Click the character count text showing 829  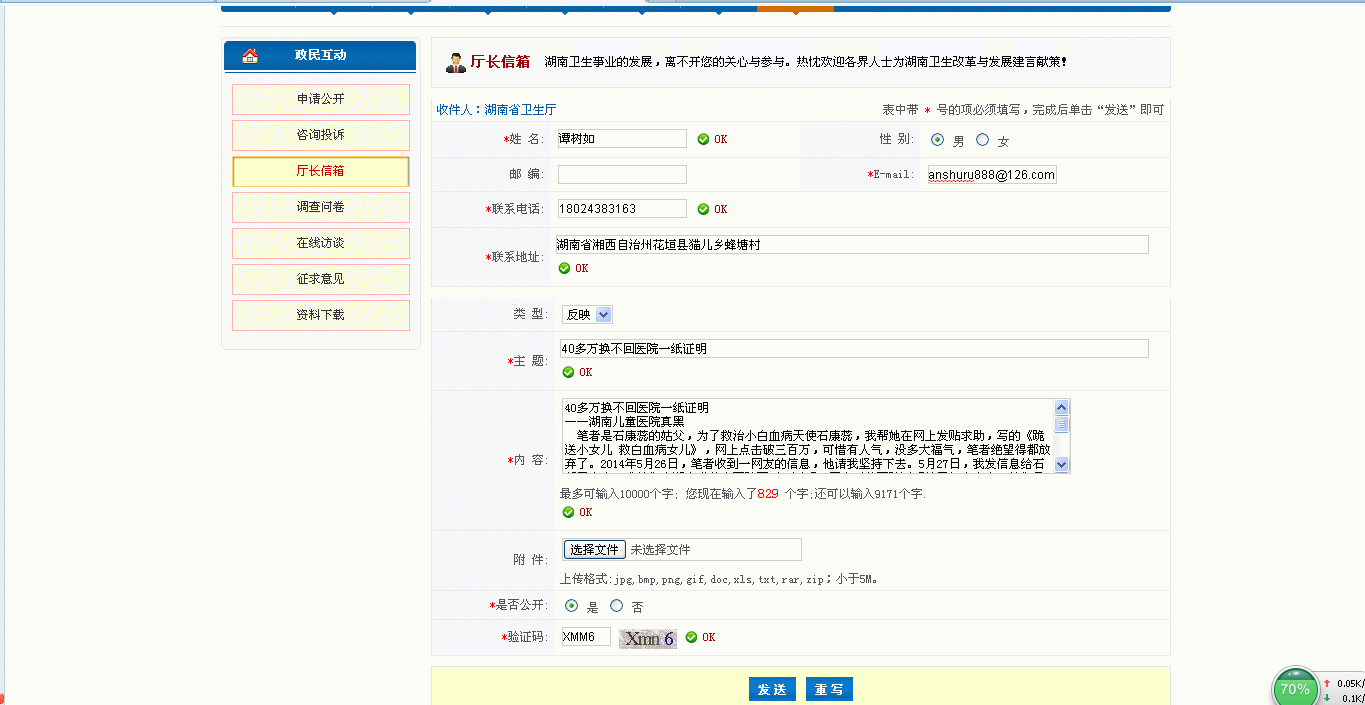point(743,494)
